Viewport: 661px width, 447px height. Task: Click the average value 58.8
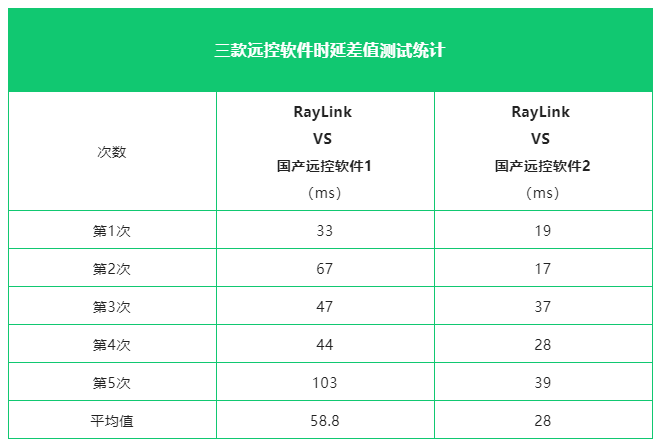tap(325, 420)
